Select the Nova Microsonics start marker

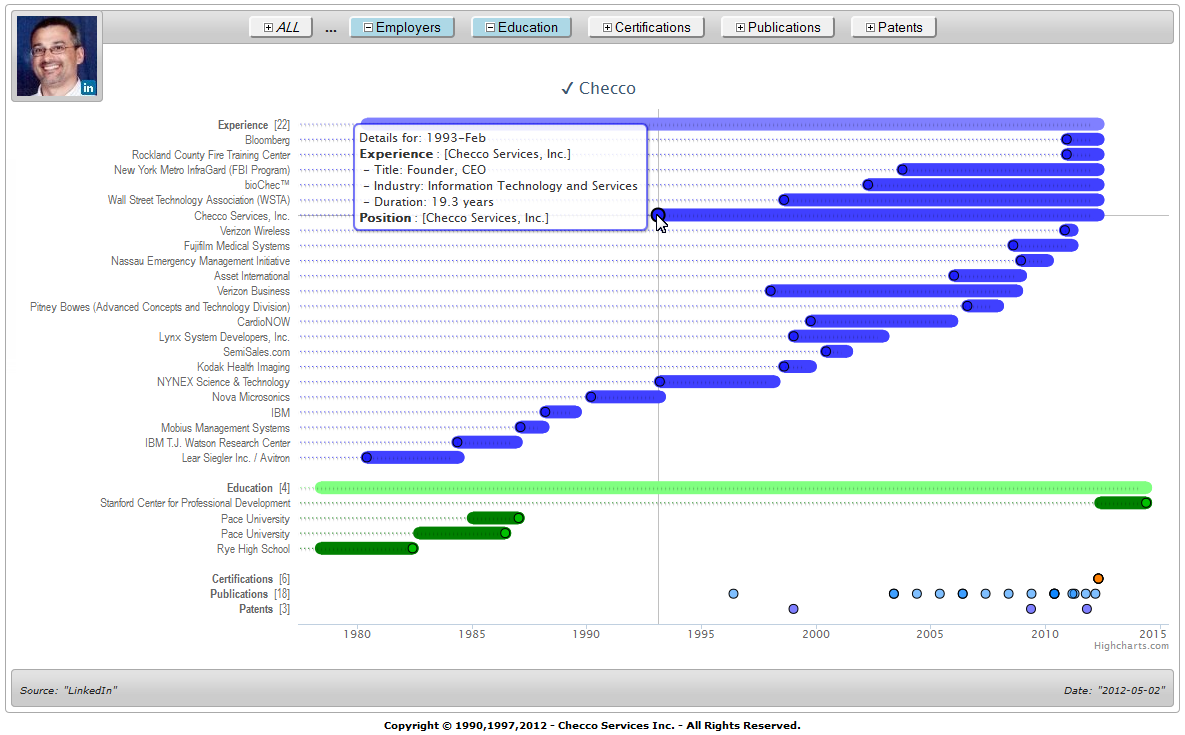(591, 397)
